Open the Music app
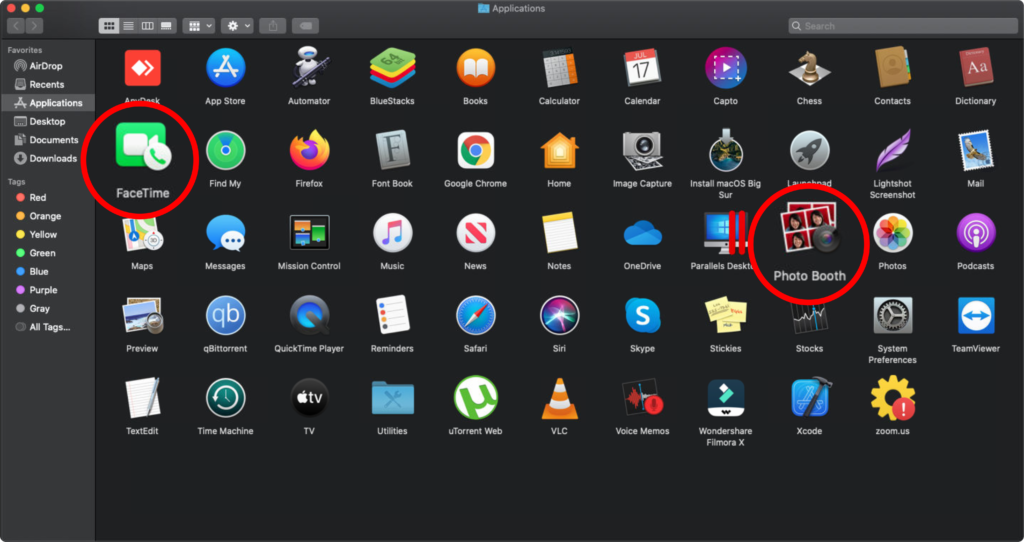 click(392, 233)
